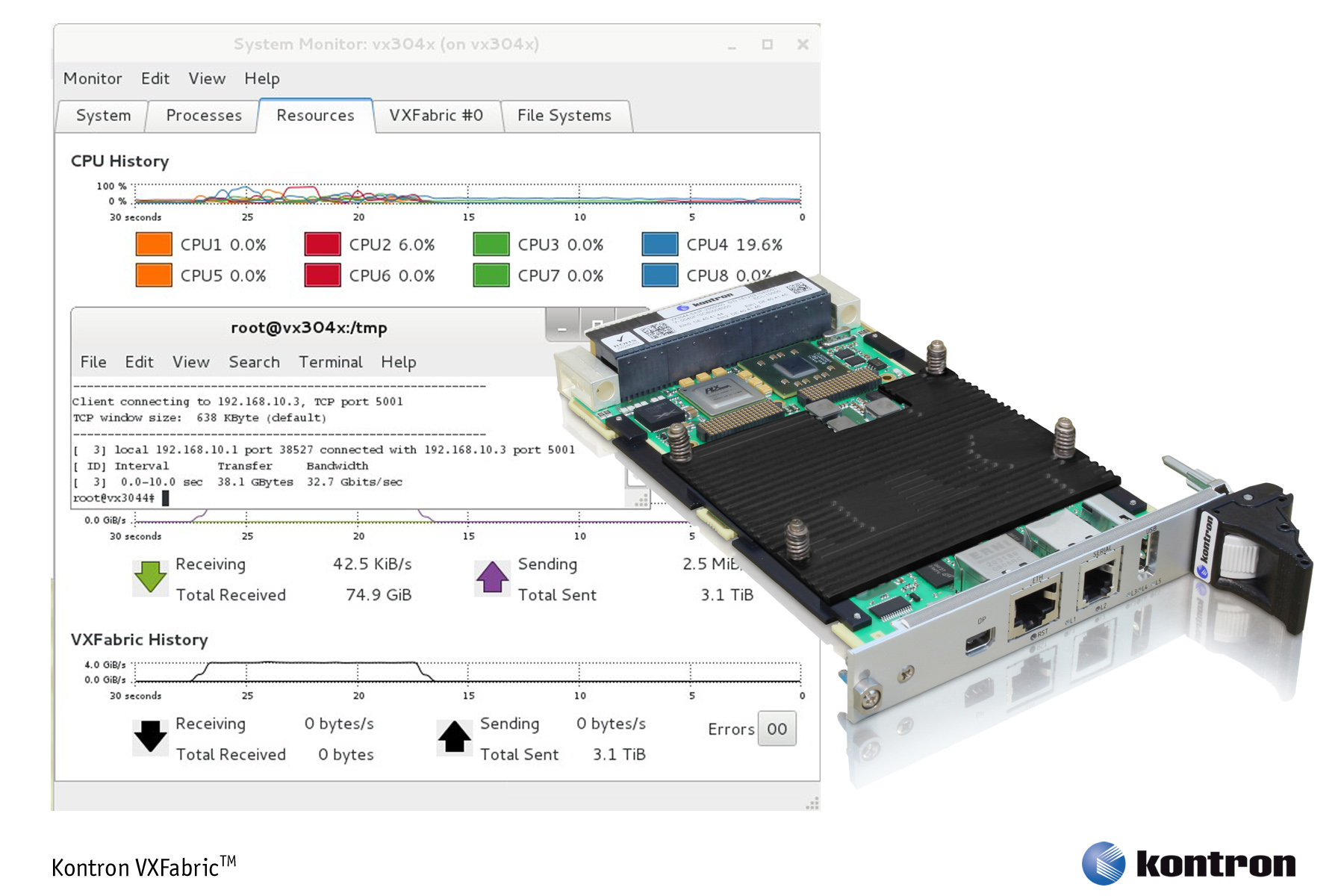Click the CPU History heading
Screen dimensions: 1344x896
120,161
